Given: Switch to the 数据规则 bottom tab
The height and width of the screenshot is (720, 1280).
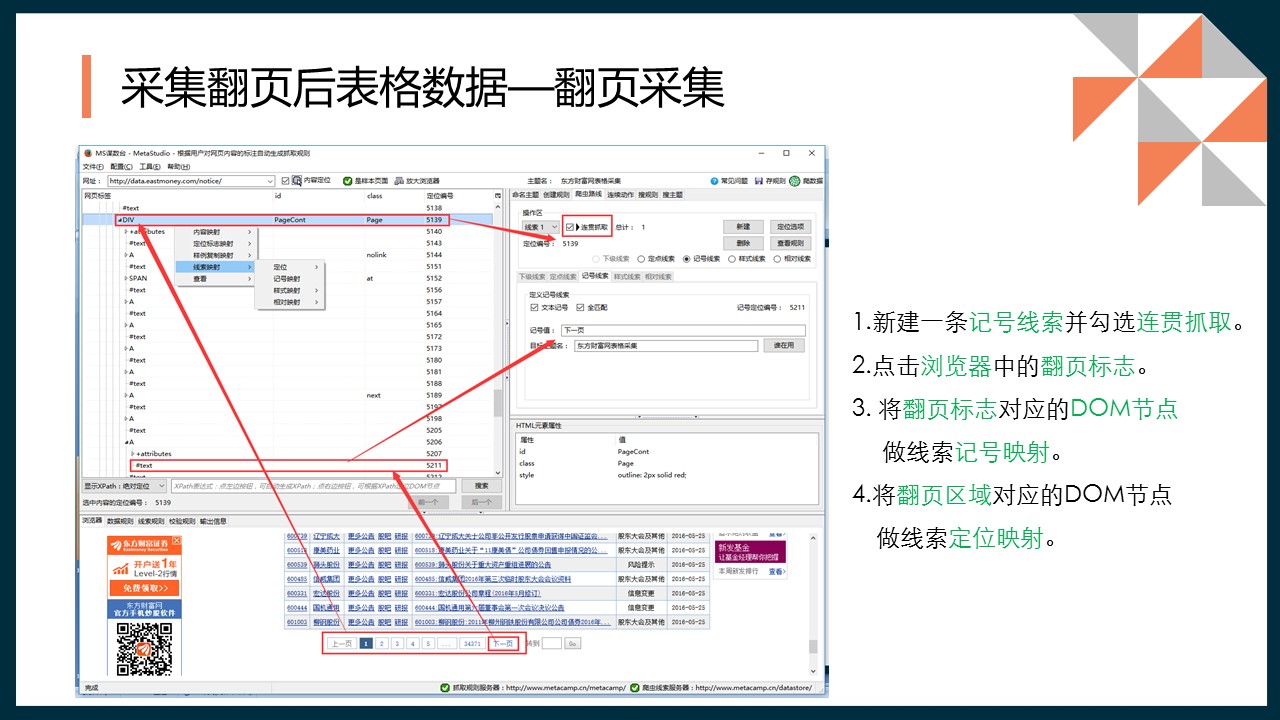Looking at the screenshot, I should pyautogui.click(x=119, y=521).
